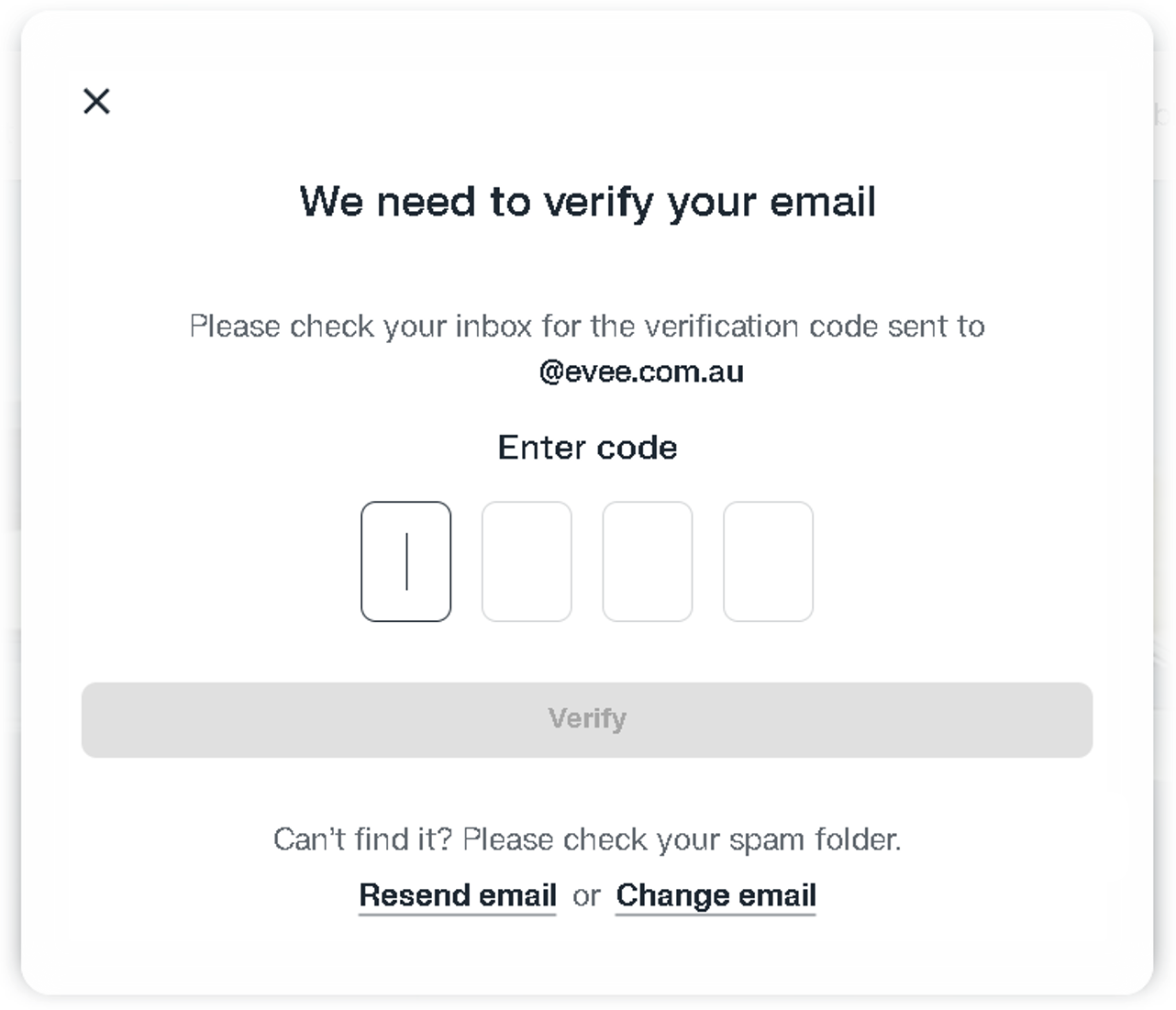The height and width of the screenshot is (1010, 1176).
Task: Use Change email to update the address
Action: 716,894
